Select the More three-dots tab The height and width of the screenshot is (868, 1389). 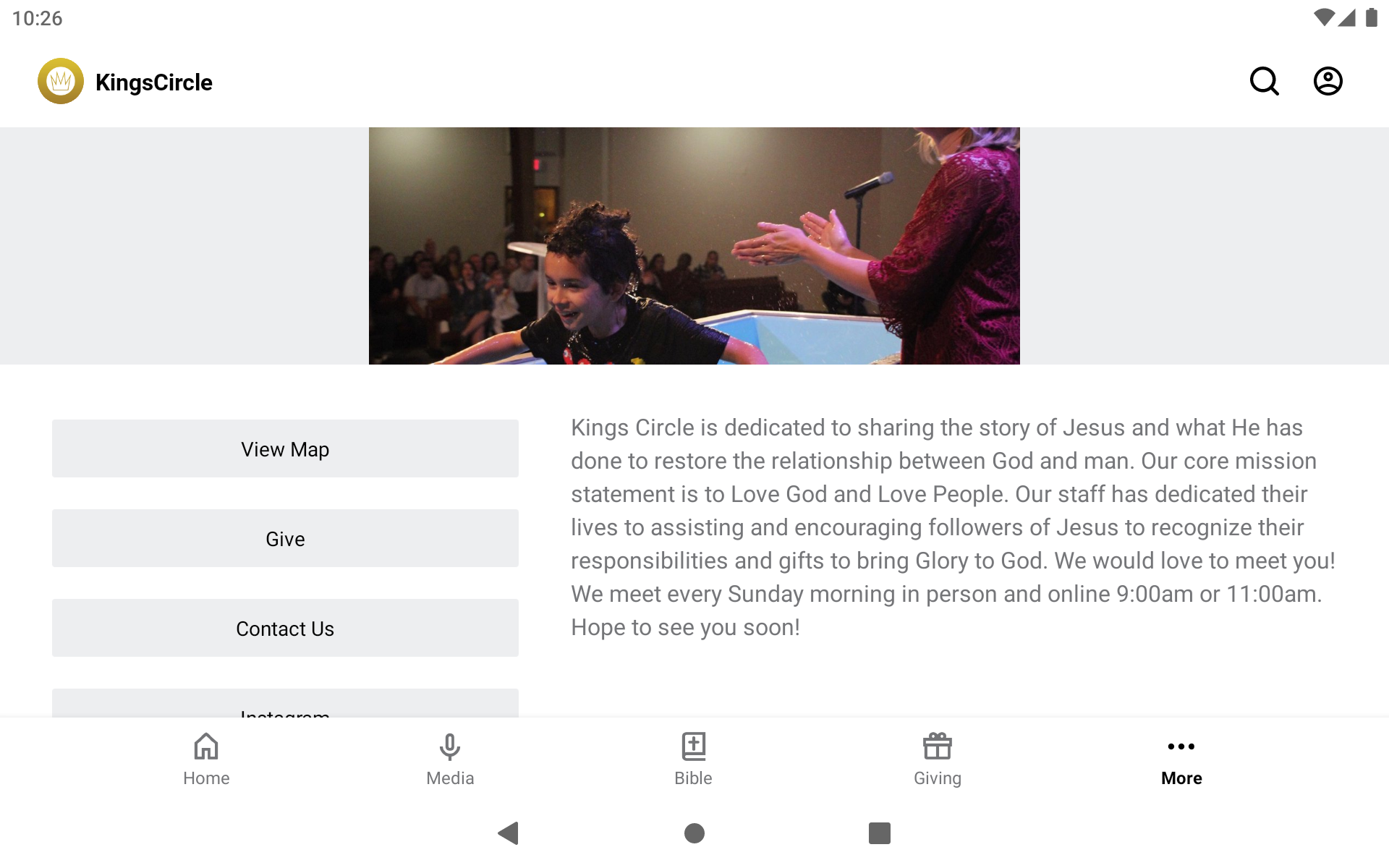tap(1181, 759)
